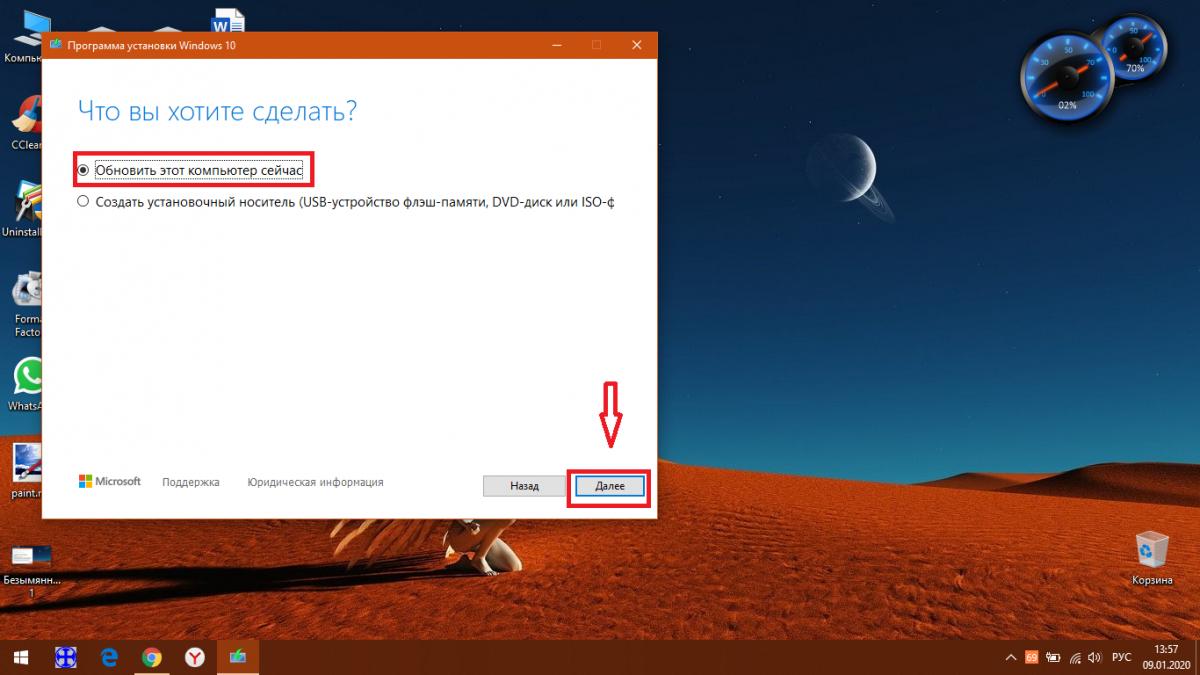The image size is (1200, 675).
Task: Open the Wi-Fi network tray icon
Action: click(x=1074, y=657)
